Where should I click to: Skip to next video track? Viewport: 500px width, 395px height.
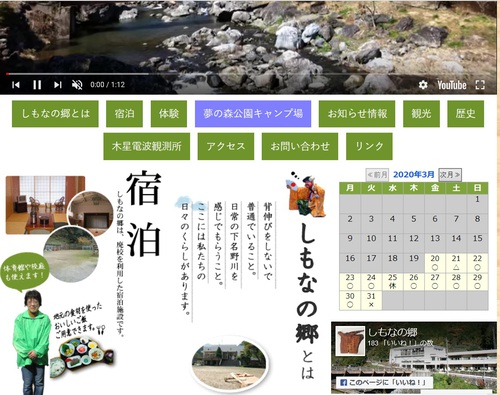pos(58,85)
